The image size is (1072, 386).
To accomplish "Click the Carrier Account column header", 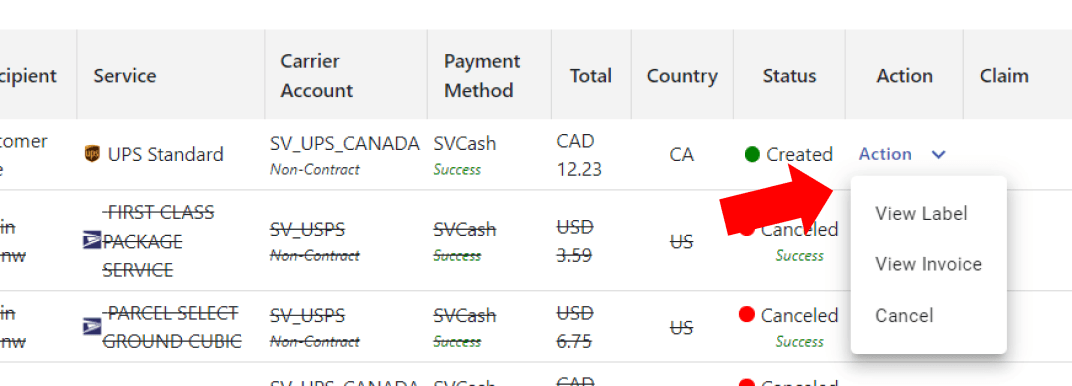I will (317, 75).
